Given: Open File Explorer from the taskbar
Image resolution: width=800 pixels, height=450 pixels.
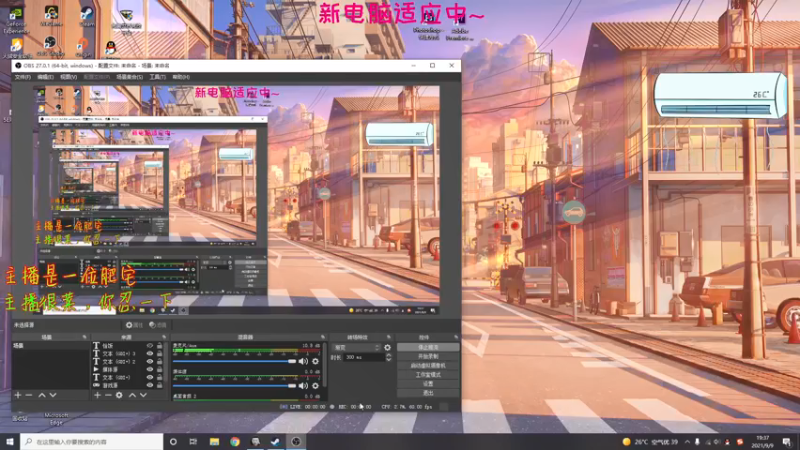Looking at the screenshot, I should click(214, 442).
